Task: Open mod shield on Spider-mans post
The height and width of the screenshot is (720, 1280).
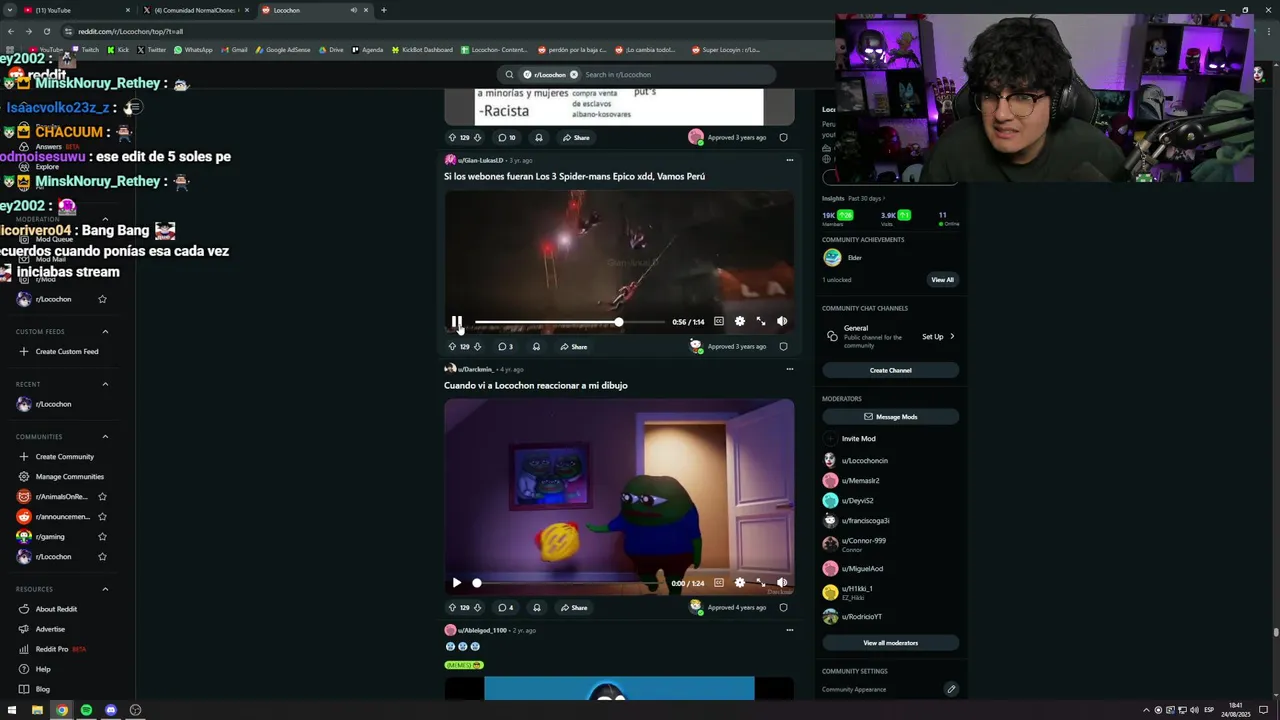Action: (x=783, y=347)
